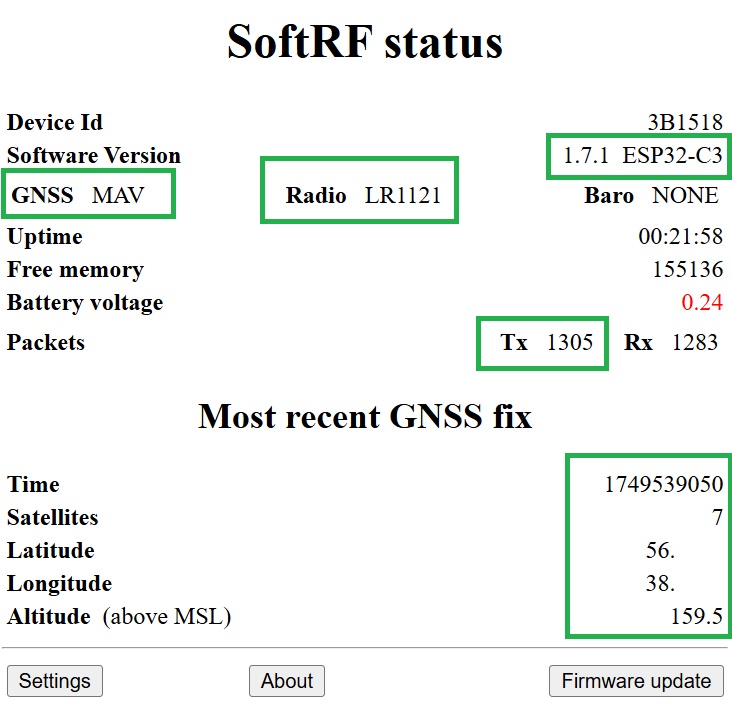Click the software version 1.7.1 ESP32-C3

643,155
